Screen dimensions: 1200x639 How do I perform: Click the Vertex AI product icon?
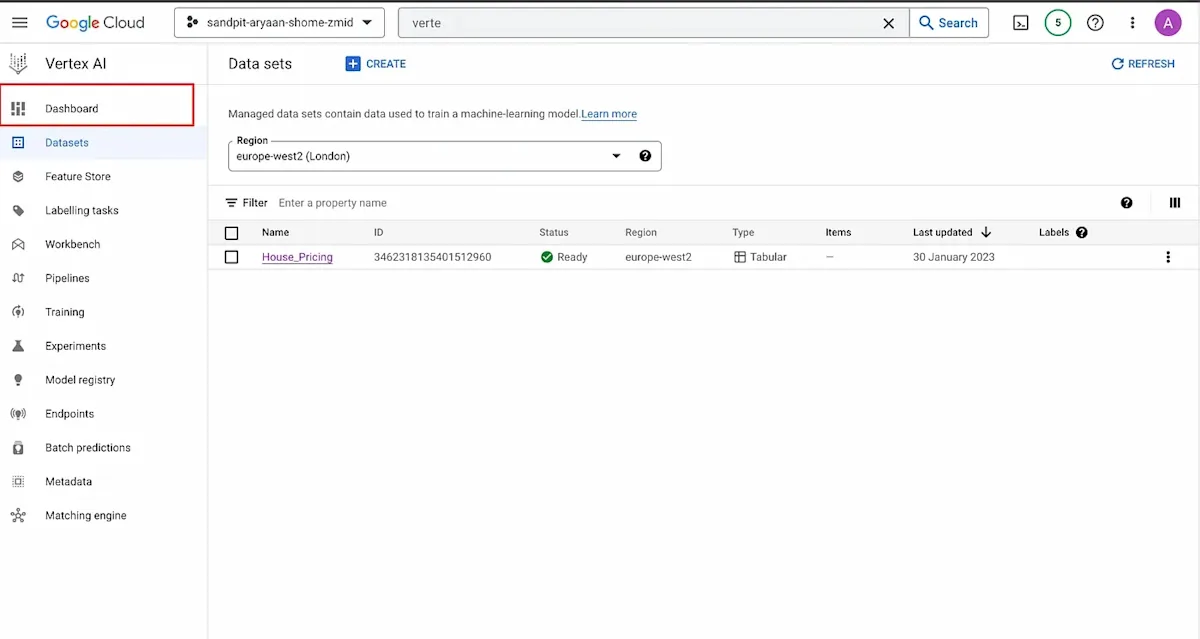coord(18,64)
